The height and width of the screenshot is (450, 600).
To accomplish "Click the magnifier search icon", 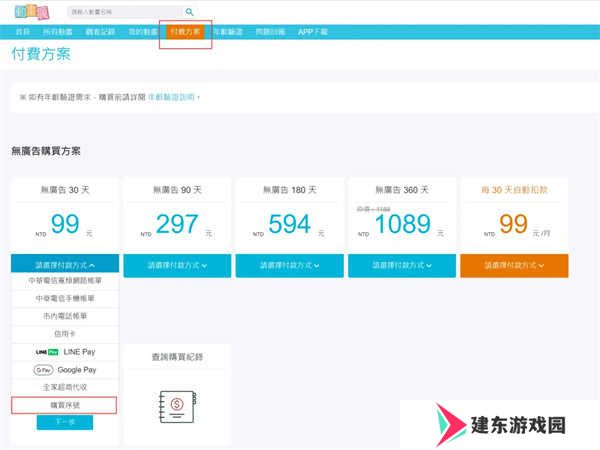I will pyautogui.click(x=189, y=12).
